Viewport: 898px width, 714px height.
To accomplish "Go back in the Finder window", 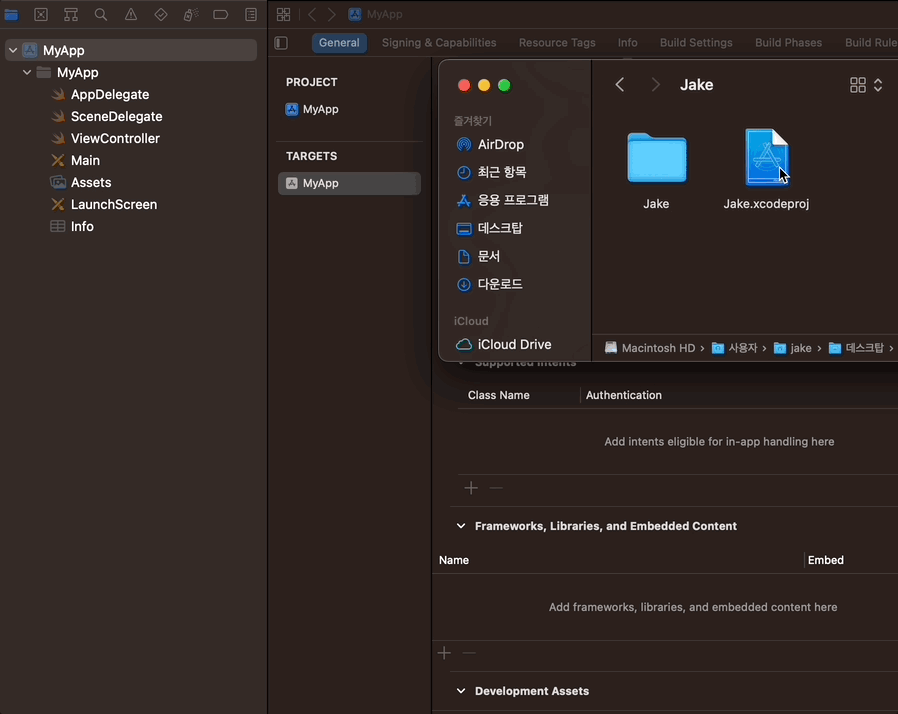I will [620, 85].
